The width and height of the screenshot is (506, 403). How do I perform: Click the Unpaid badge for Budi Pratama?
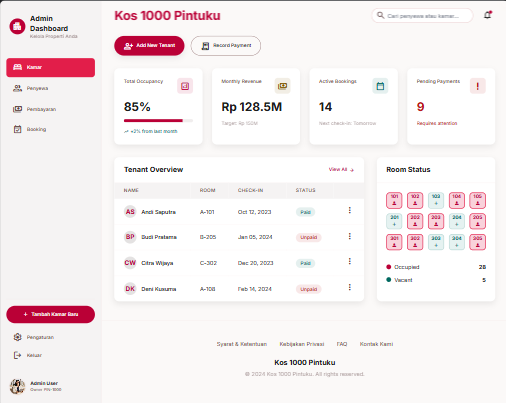pos(309,237)
